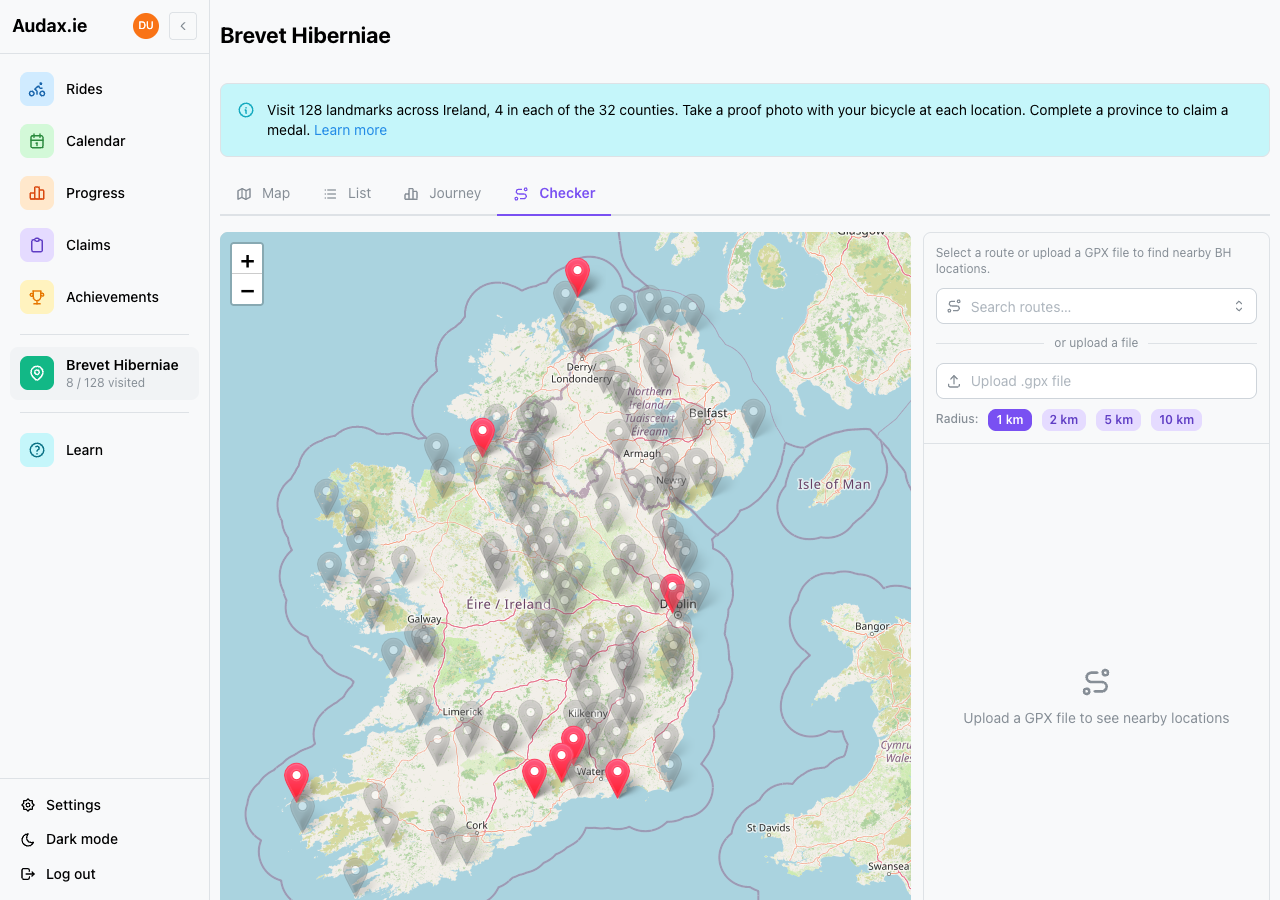1280x900 pixels.
Task: Set radius to 1 km
Action: (x=1010, y=420)
